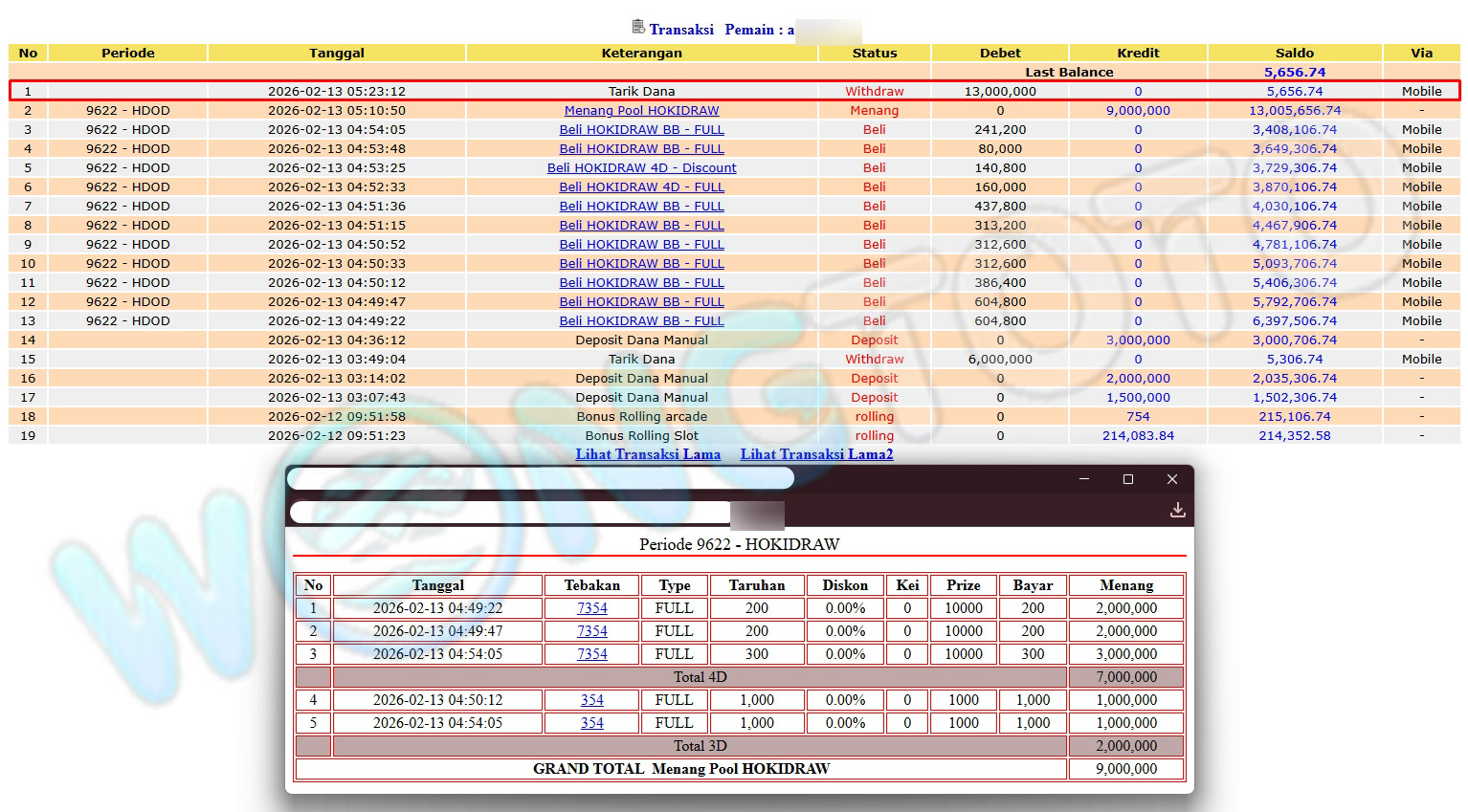The height and width of the screenshot is (812, 1468).
Task: Click the Transaksi document icon at top
Action: pyautogui.click(x=638, y=27)
